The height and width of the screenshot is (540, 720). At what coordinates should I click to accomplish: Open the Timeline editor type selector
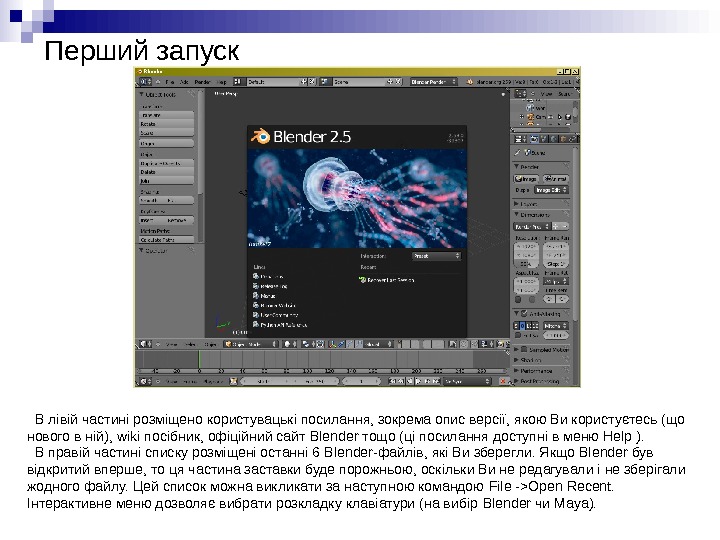tap(146, 381)
